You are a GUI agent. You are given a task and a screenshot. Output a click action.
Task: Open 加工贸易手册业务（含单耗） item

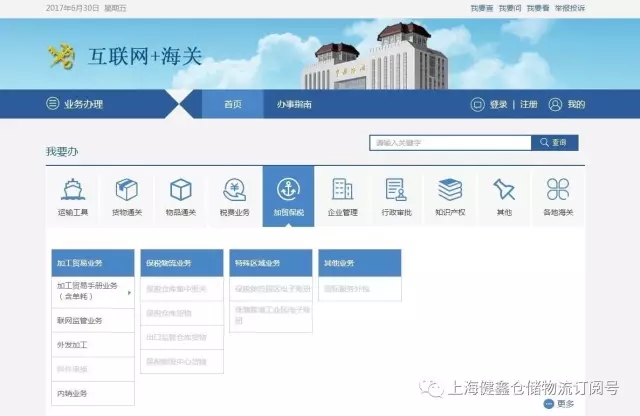pyautogui.click(x=93, y=292)
